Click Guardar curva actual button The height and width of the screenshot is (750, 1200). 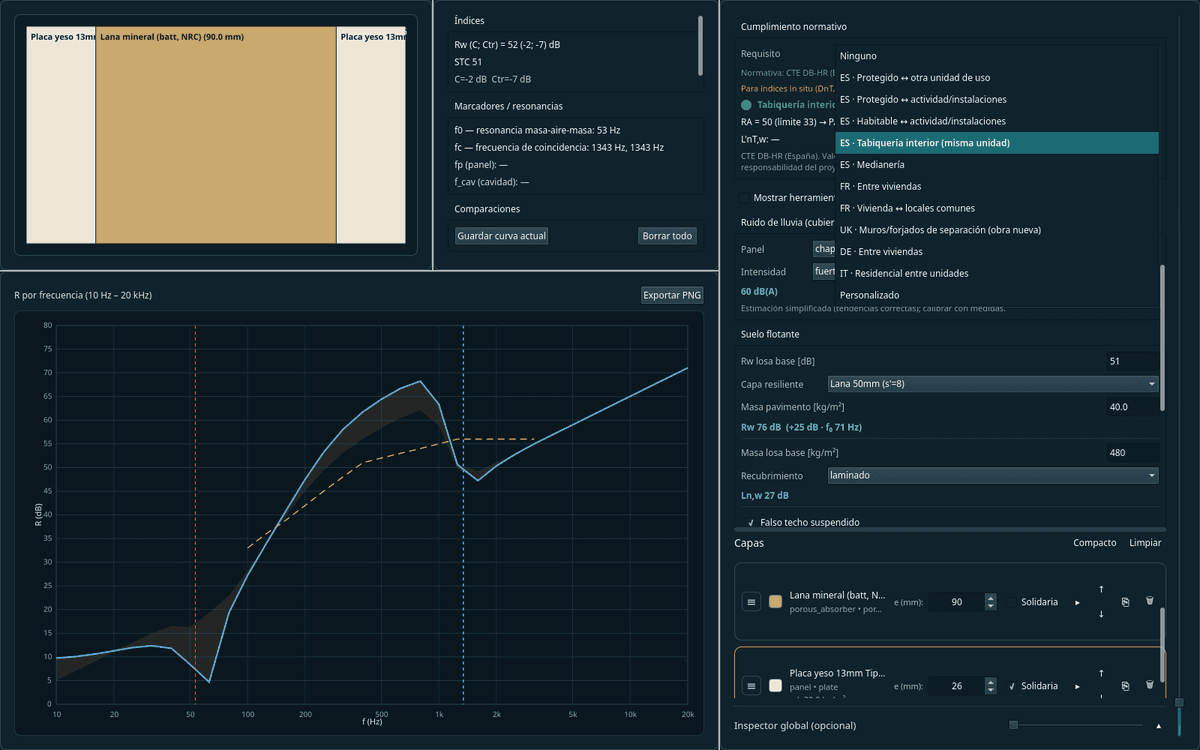click(501, 236)
